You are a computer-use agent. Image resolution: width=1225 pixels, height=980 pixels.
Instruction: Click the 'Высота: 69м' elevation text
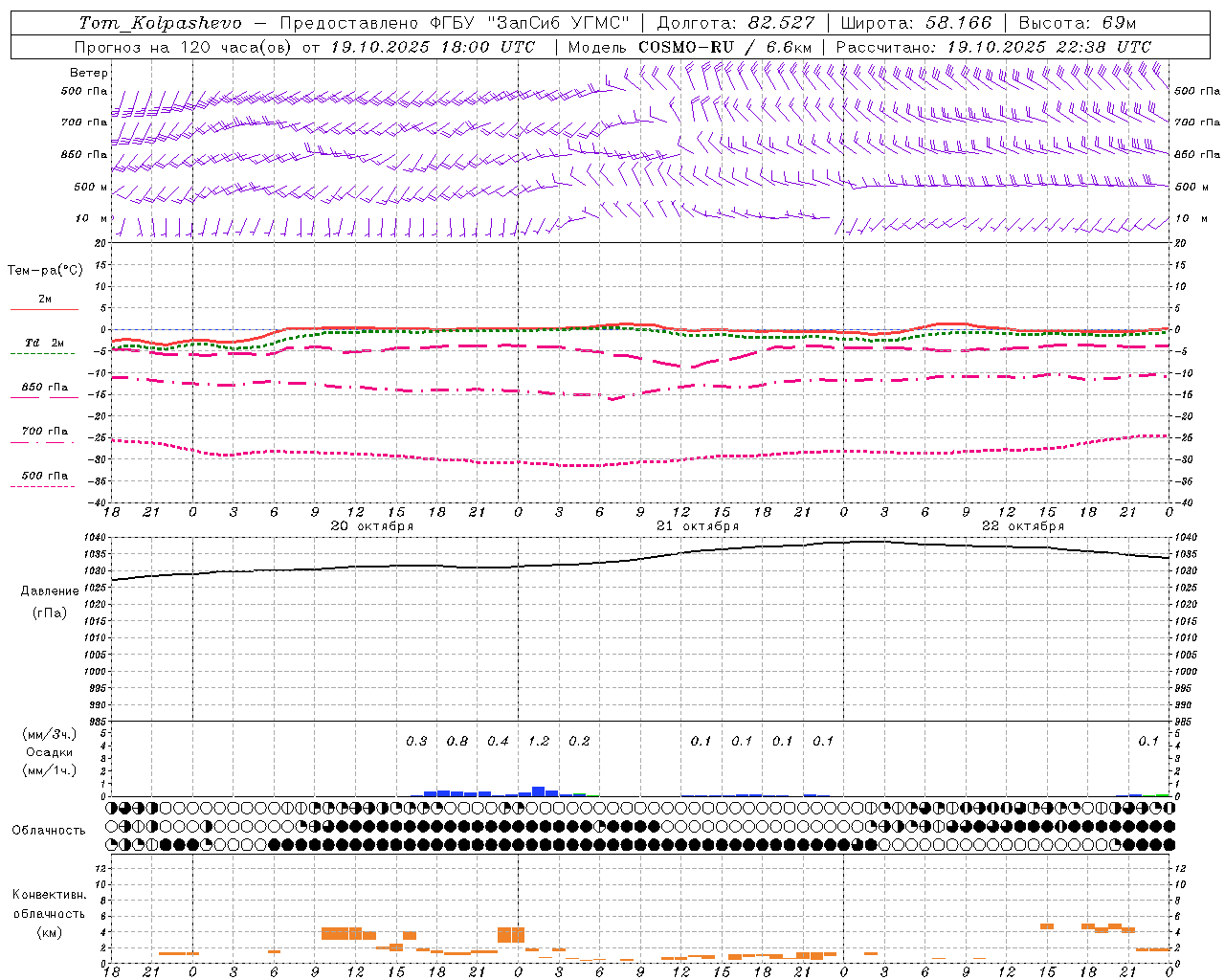(x=1078, y=23)
